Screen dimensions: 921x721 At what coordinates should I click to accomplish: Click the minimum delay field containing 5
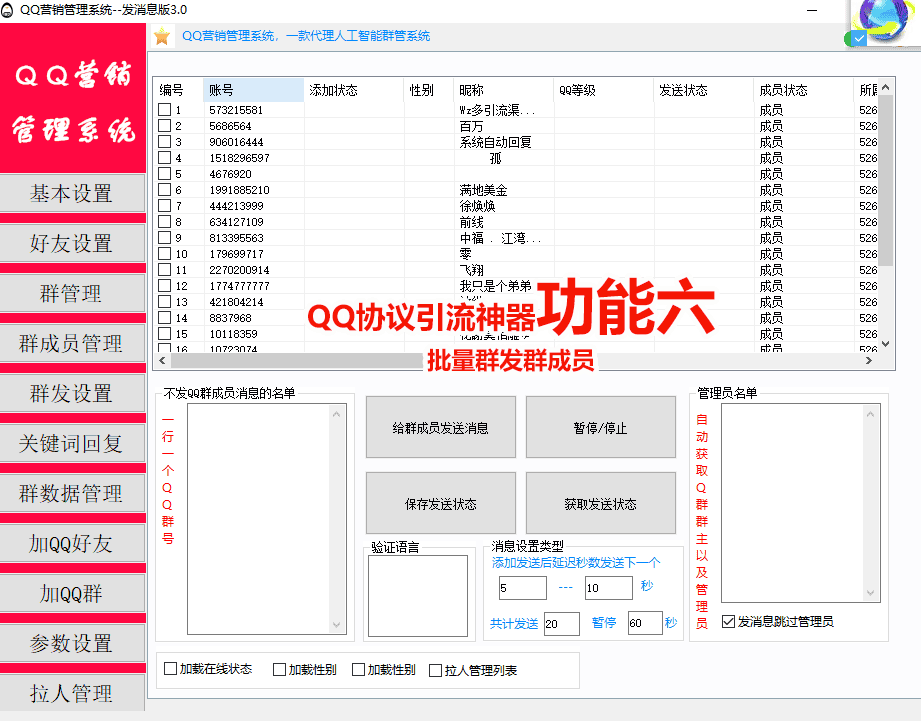[x=522, y=588]
